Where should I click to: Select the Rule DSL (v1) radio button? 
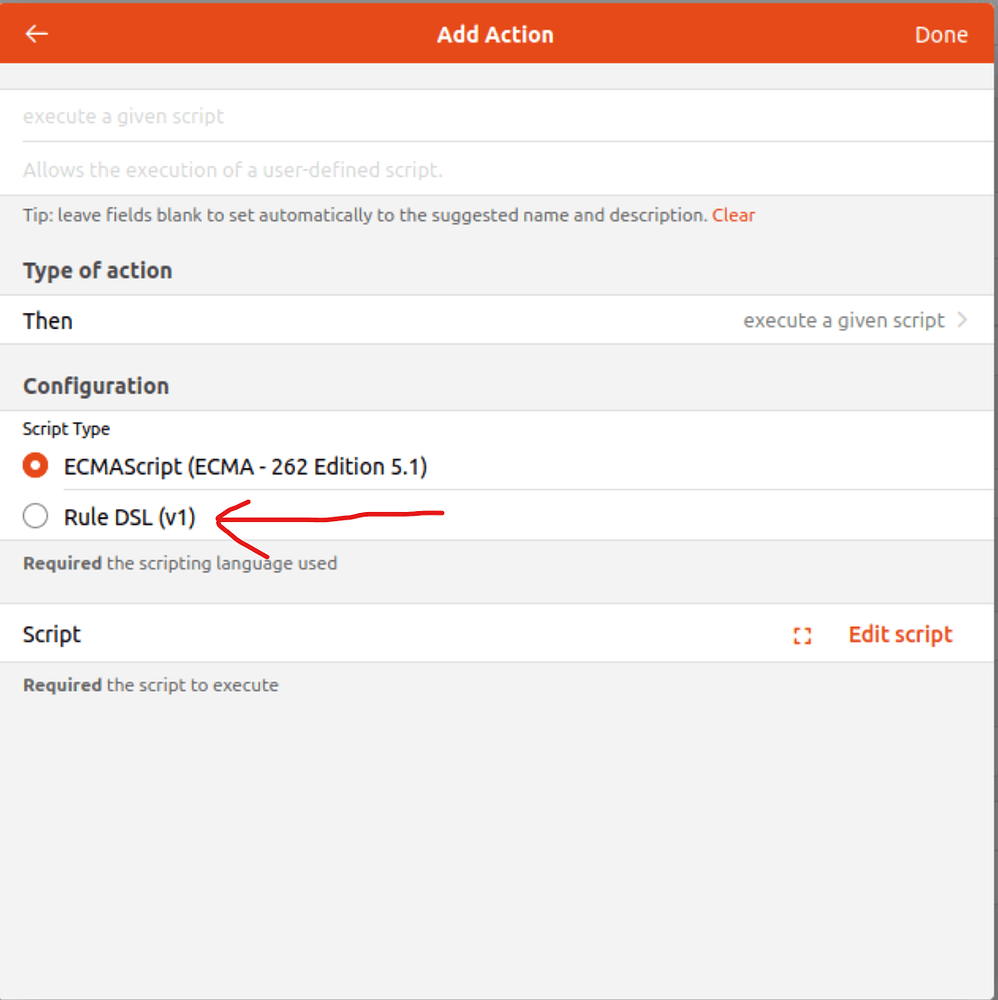pyautogui.click(x=35, y=516)
